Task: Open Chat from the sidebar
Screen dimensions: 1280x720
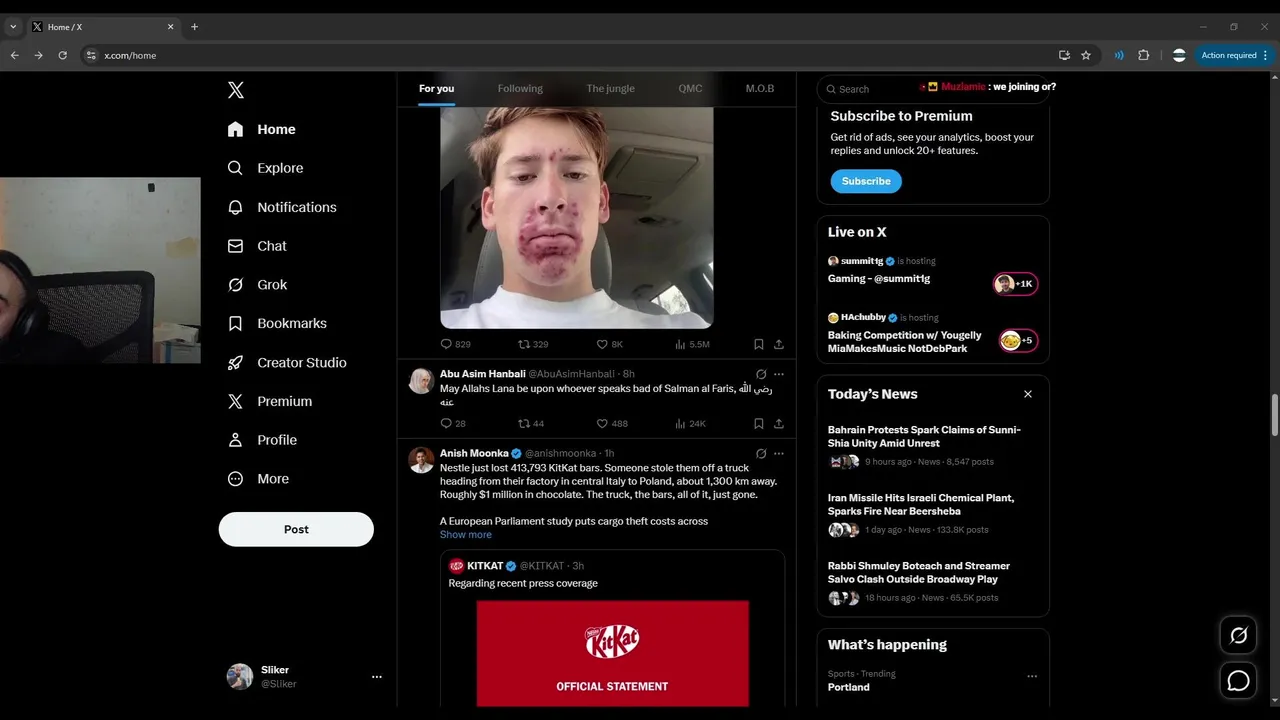Action: coord(258,246)
